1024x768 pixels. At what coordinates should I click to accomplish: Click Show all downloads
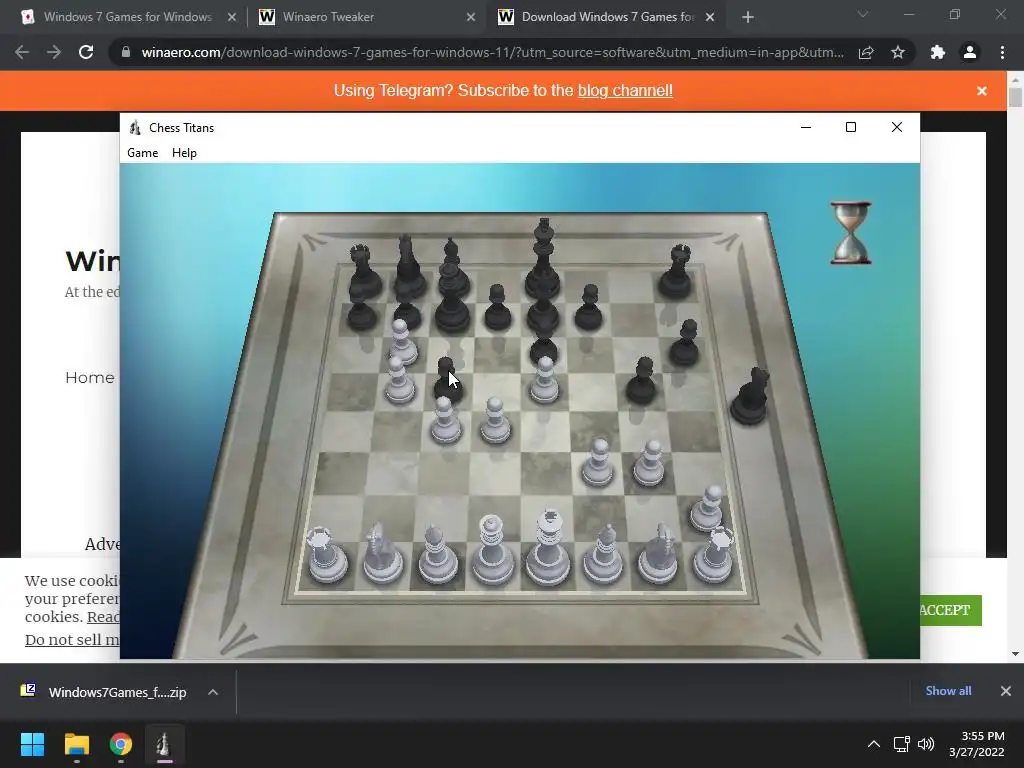(948, 691)
